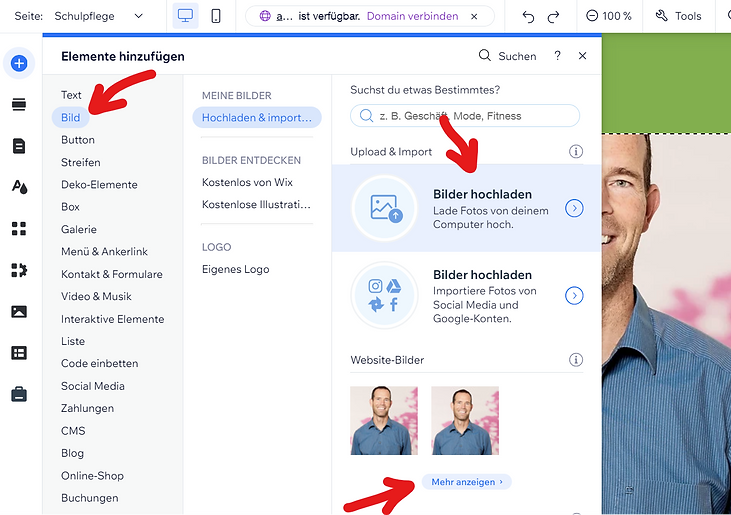Viewport: 731px width, 515px height.
Task: Click Mehr anzeigen button
Action: 467,482
